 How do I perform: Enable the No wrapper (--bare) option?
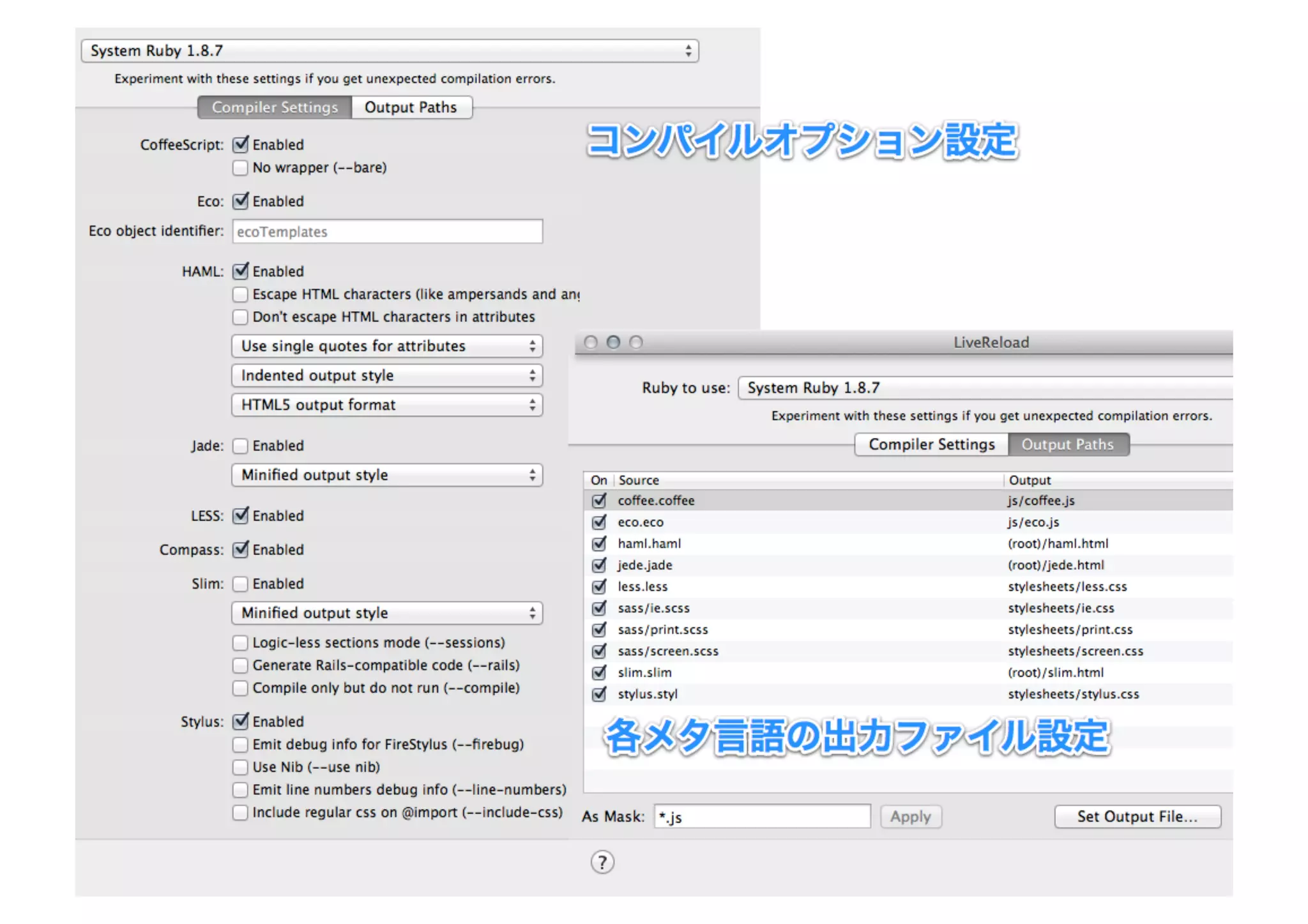[x=241, y=168]
